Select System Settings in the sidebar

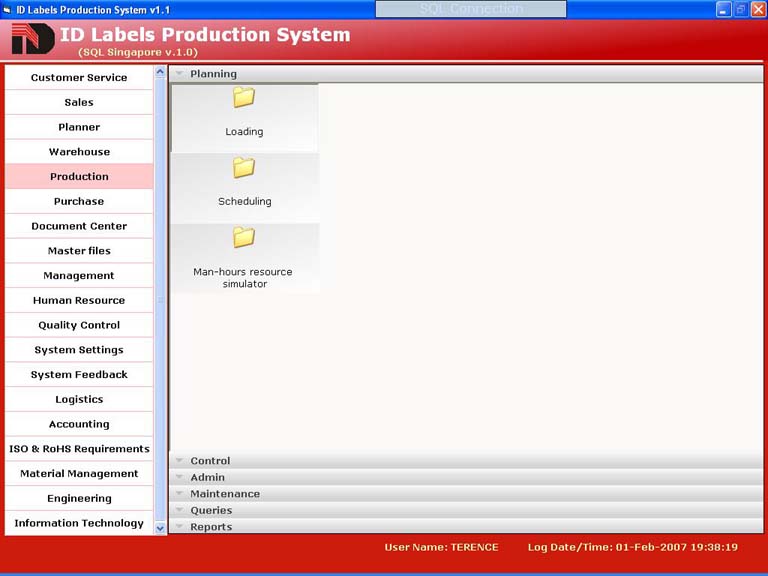coord(79,350)
